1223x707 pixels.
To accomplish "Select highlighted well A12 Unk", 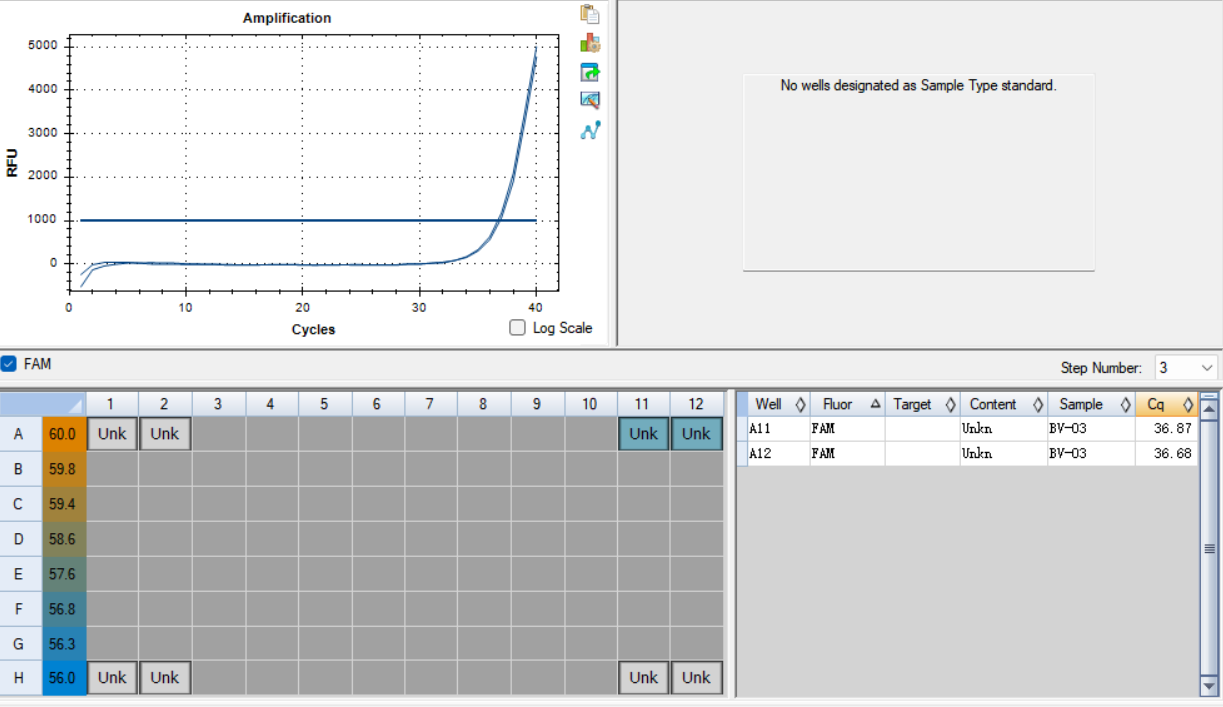I will [697, 434].
